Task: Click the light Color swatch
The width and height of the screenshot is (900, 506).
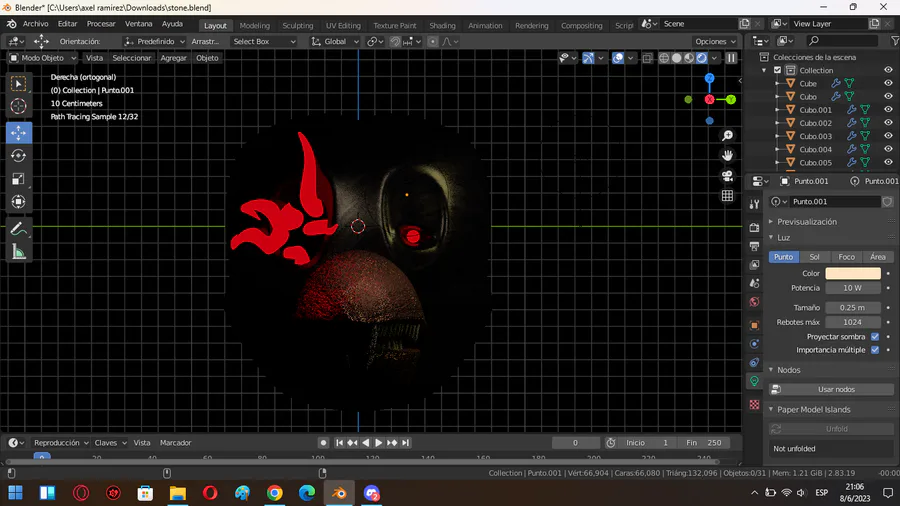Action: click(852, 273)
